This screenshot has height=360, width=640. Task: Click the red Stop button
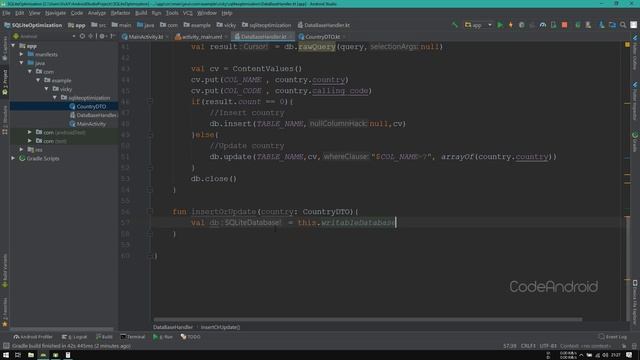[564, 25]
